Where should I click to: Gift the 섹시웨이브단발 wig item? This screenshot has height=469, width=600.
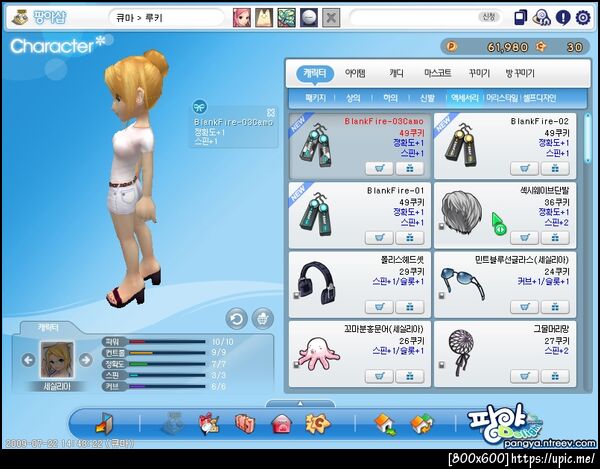(x=555, y=238)
